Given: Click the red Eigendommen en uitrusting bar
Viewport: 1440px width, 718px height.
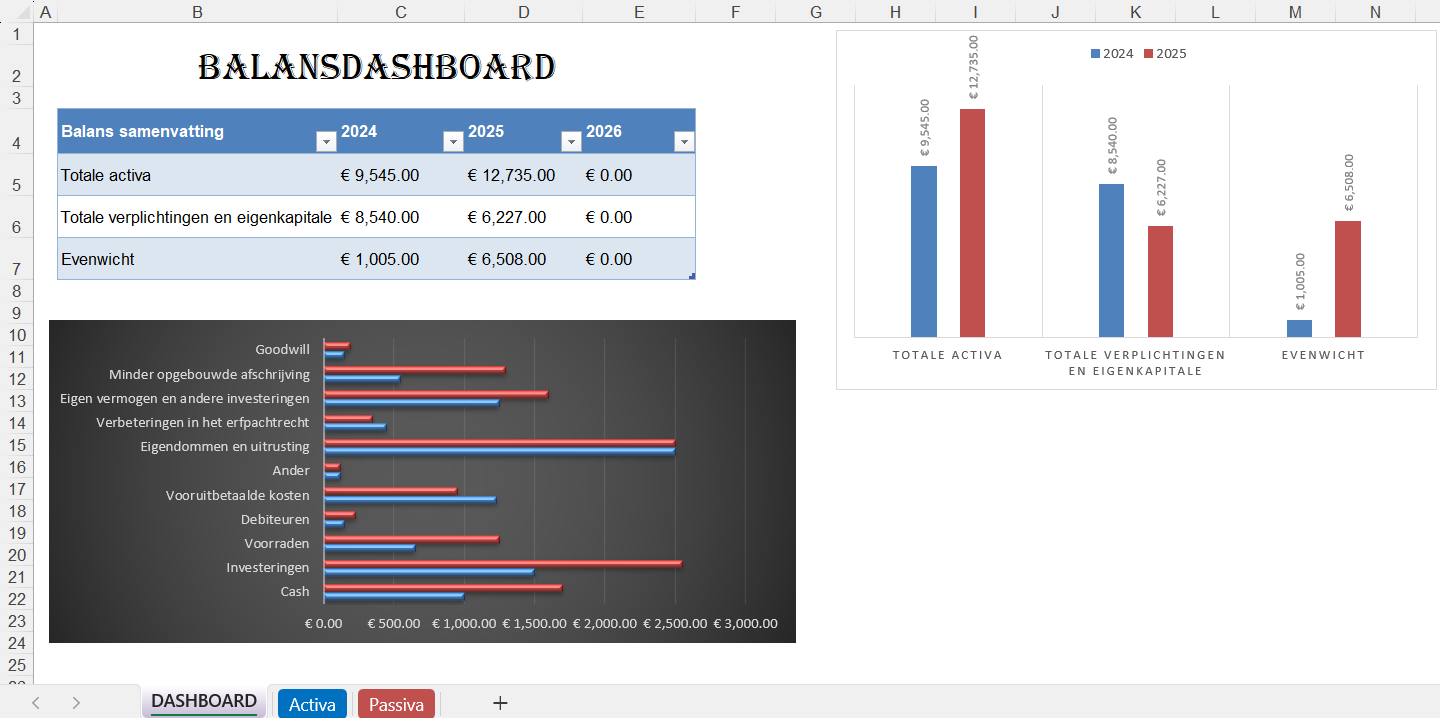Looking at the screenshot, I should 500,441.
